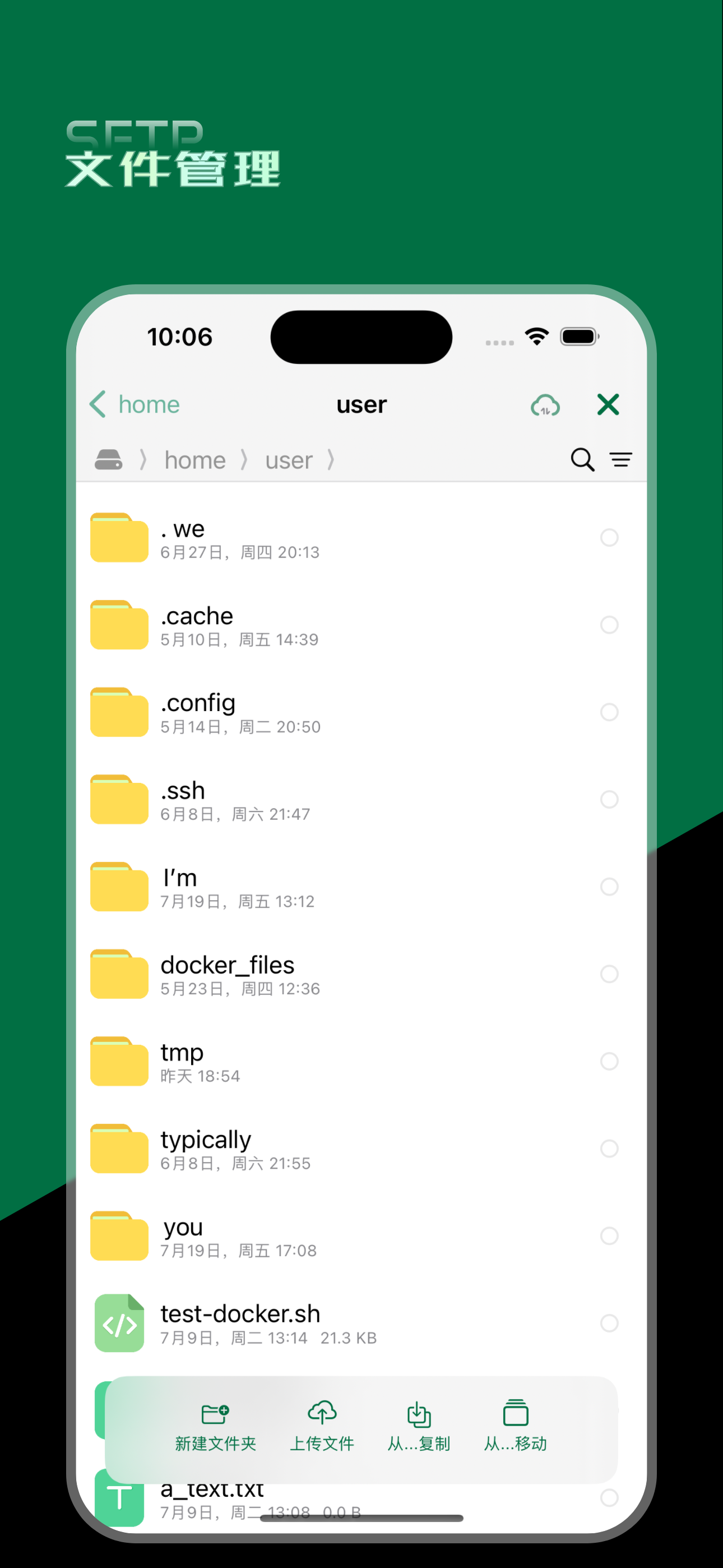Create a new folder (新建文件夹)
Image resolution: width=723 pixels, height=1568 pixels.
[215, 1426]
